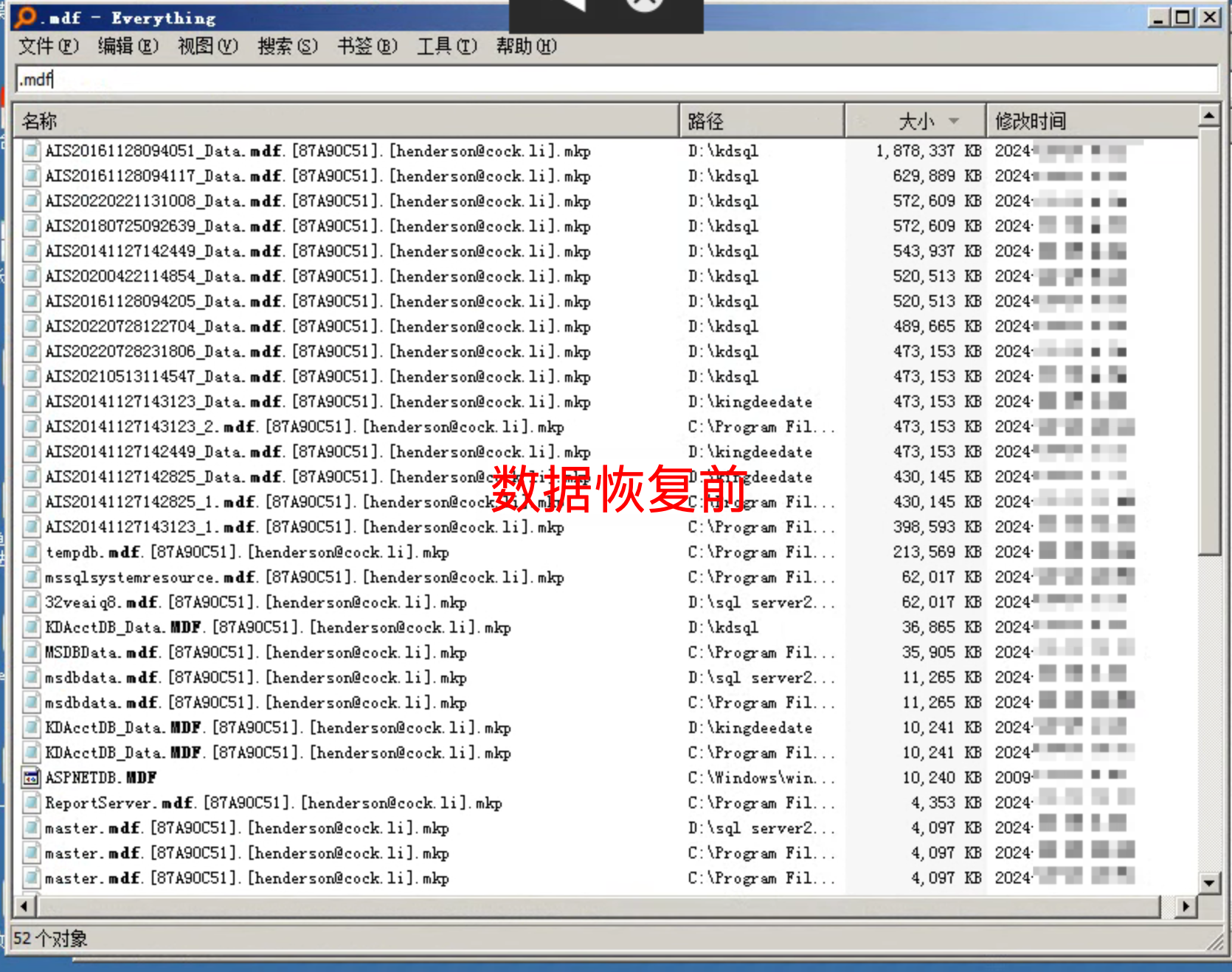This screenshot has width=1232, height=972.
Task: Click the file icon of AIS20161128094051_Data.mdf
Action: (x=31, y=151)
